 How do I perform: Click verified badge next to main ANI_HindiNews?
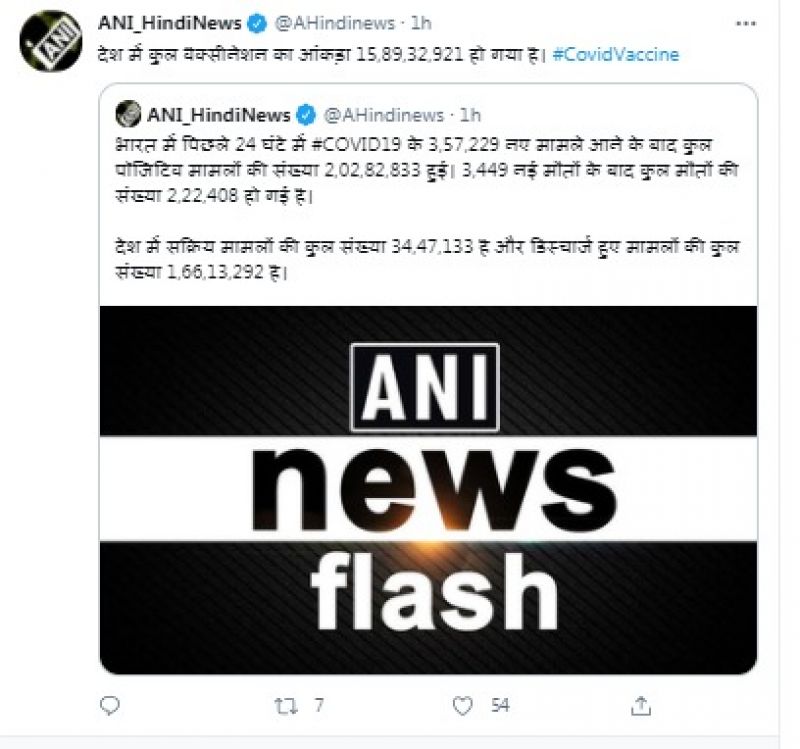tap(257, 23)
